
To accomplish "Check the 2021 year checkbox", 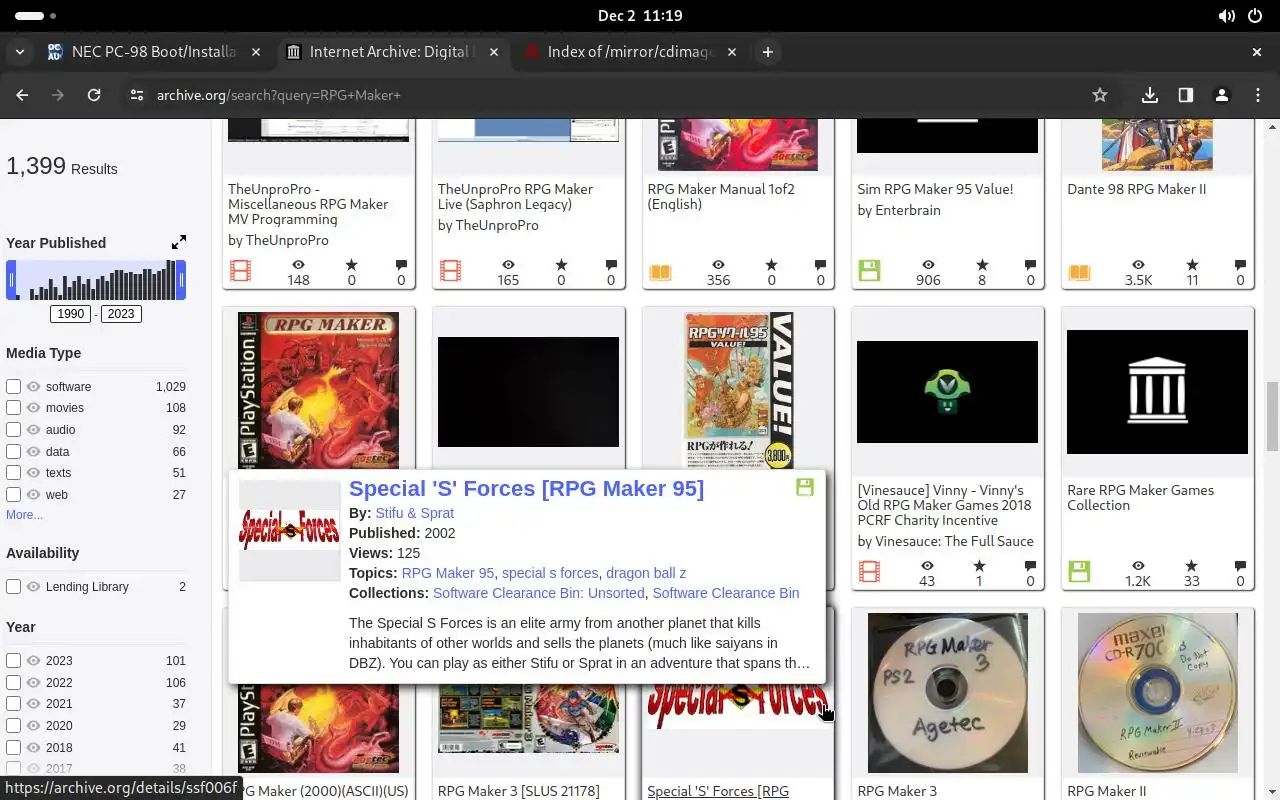I will (x=14, y=704).
